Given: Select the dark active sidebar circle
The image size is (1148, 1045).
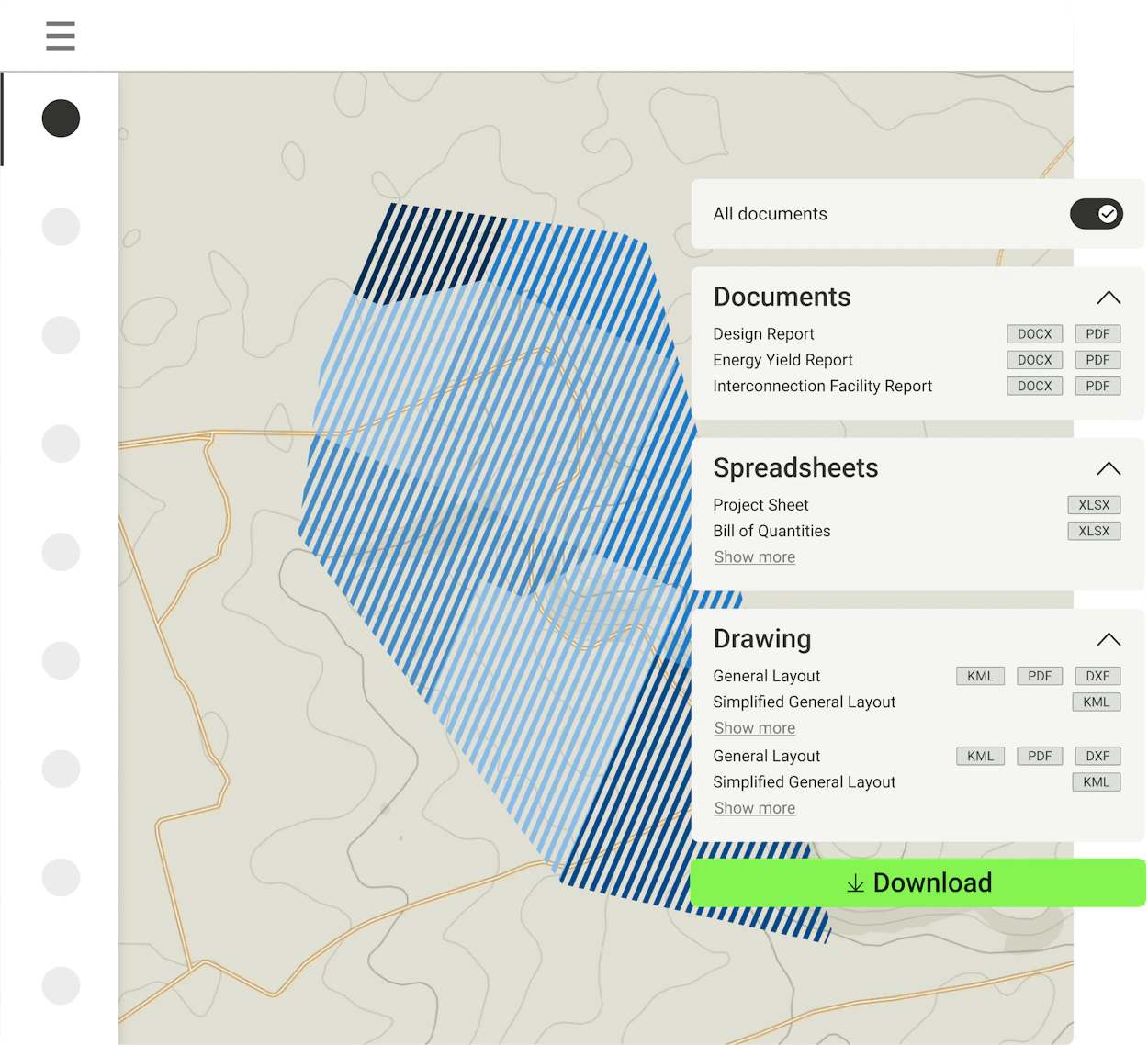Looking at the screenshot, I should pyautogui.click(x=61, y=118).
